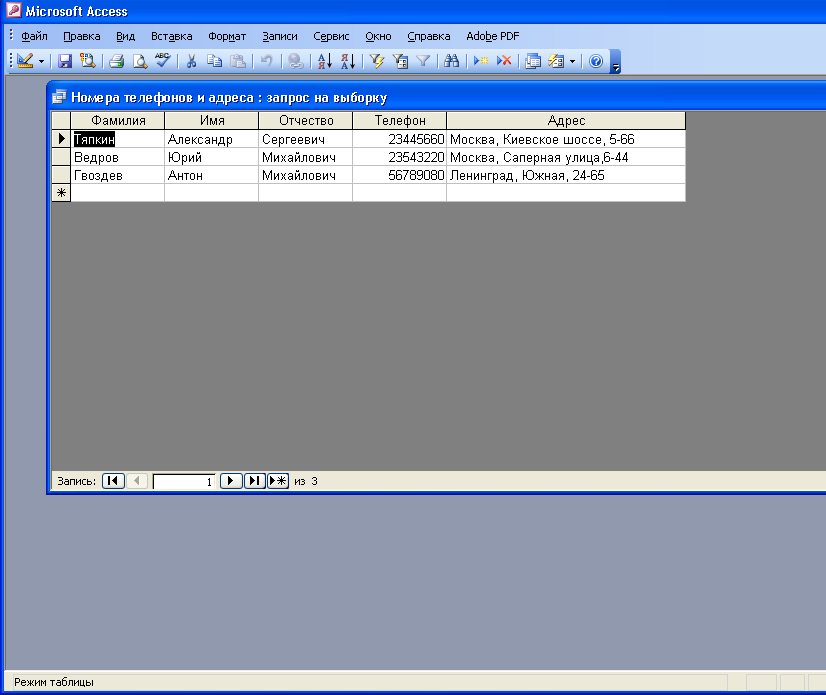Screen dimensions: 826x695
Task: Click the phone cell 23543220
Action: pyautogui.click(x=400, y=157)
